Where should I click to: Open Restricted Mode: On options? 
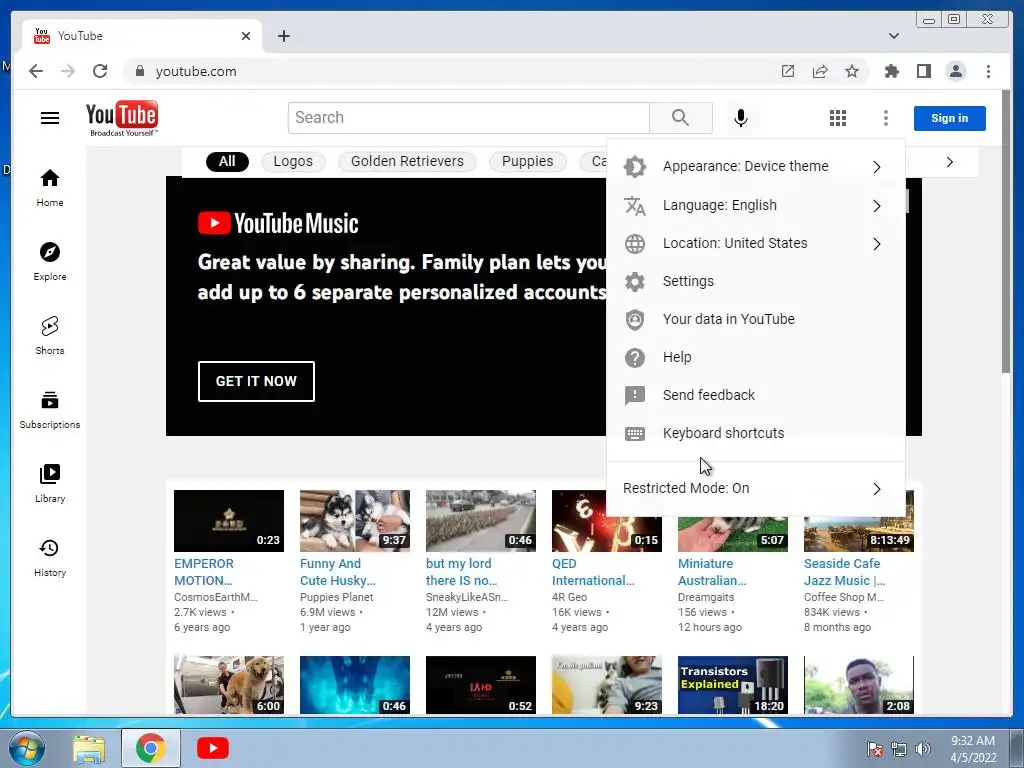click(756, 488)
